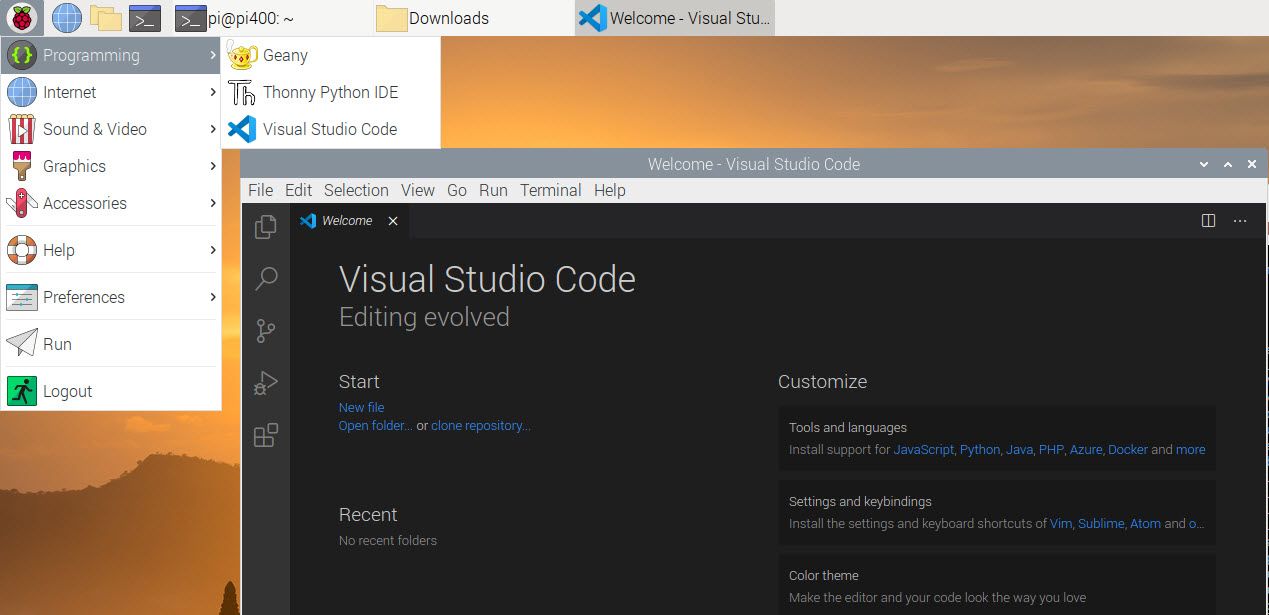Screen dimensions: 1269x615
Task: Click the Docker tools link
Action: (x=1128, y=449)
